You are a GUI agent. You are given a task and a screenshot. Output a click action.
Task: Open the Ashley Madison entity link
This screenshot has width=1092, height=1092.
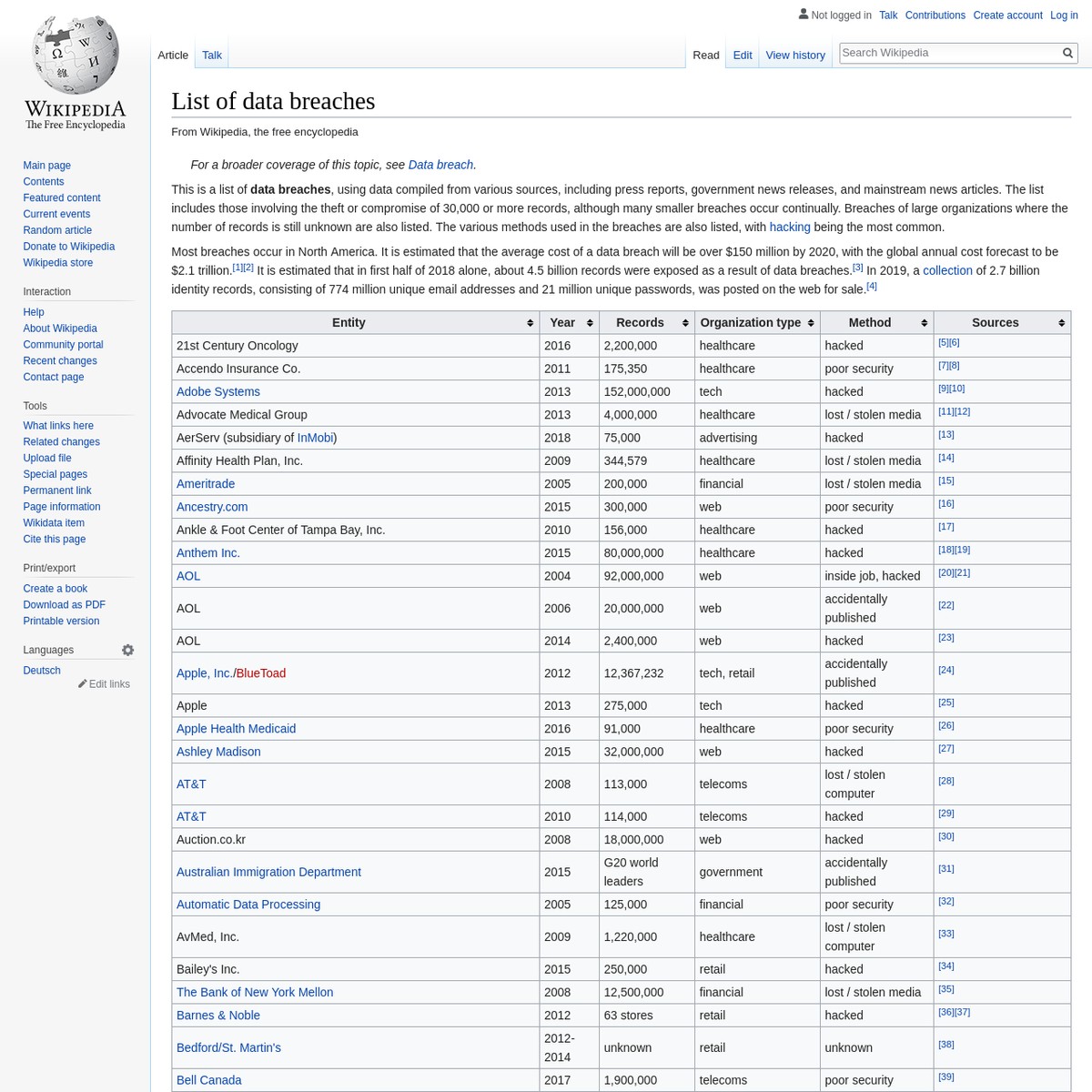(218, 752)
